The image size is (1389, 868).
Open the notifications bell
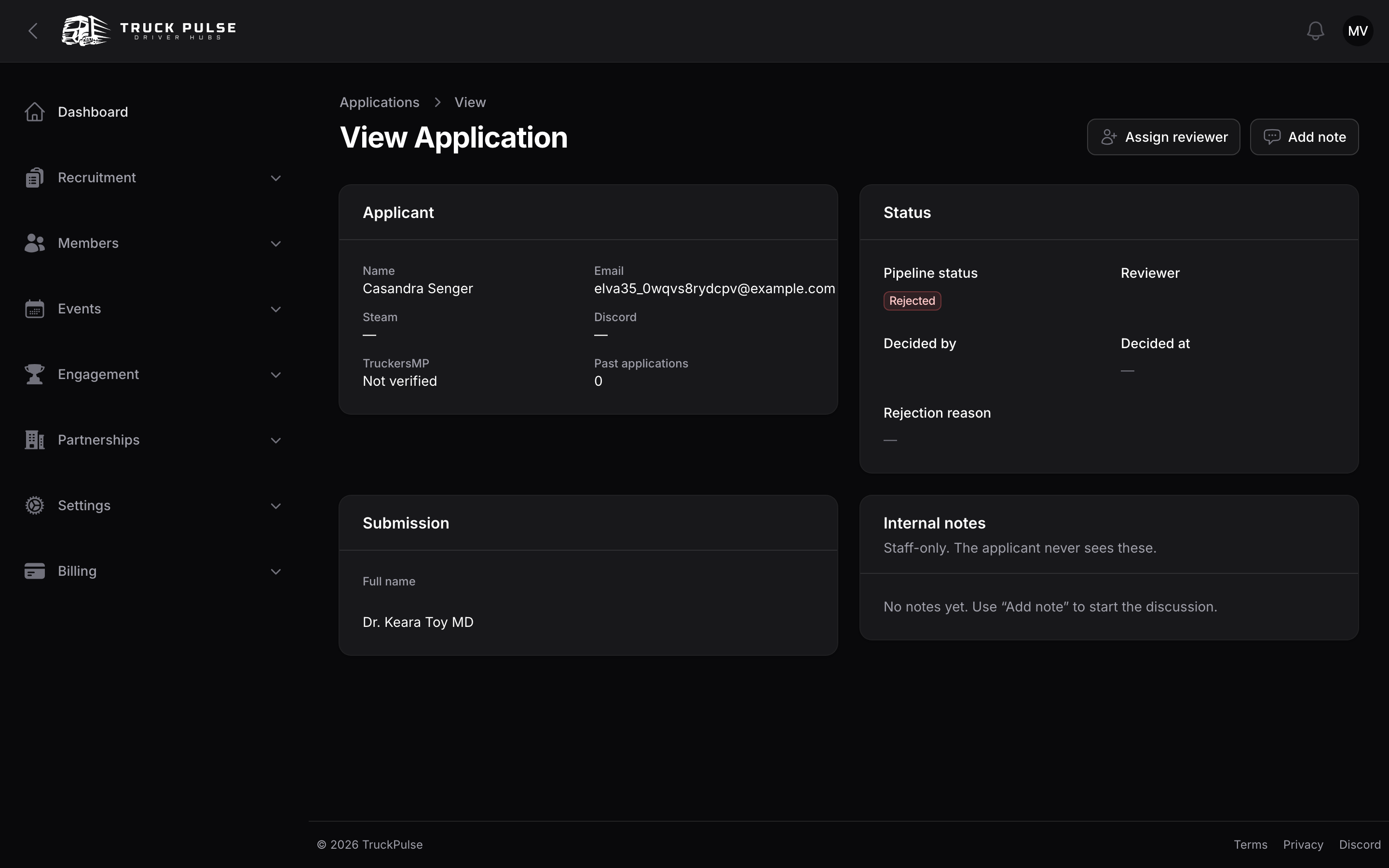click(x=1315, y=31)
